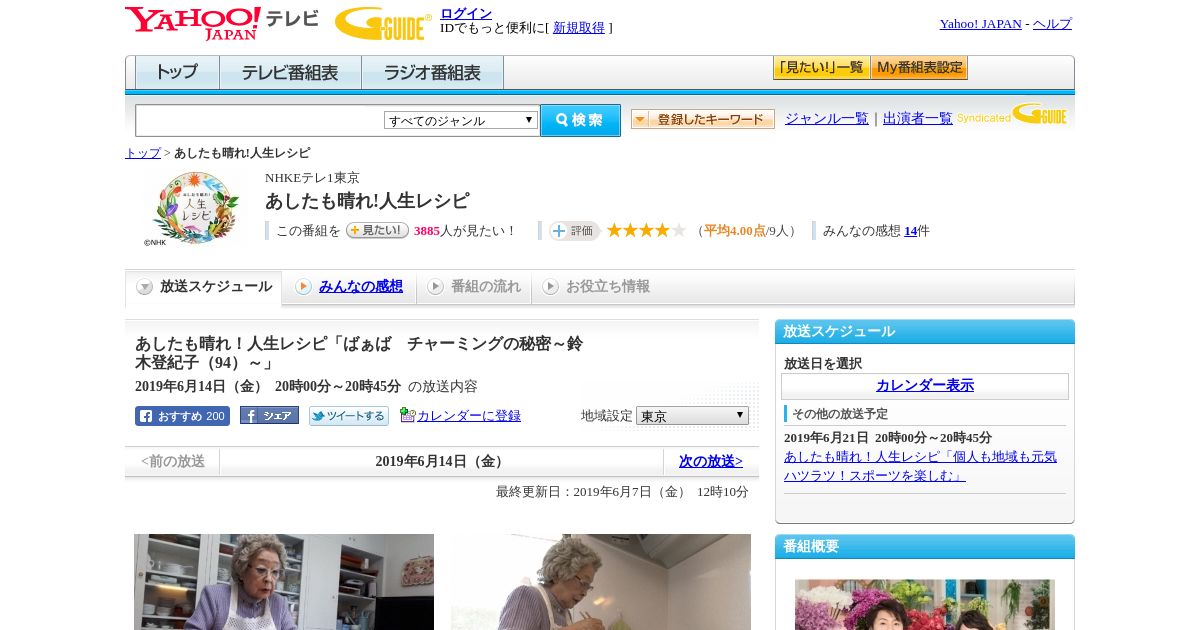The height and width of the screenshot is (630, 1200).
Task: Click the トップ breadcrumb link
Action: pos(143,153)
